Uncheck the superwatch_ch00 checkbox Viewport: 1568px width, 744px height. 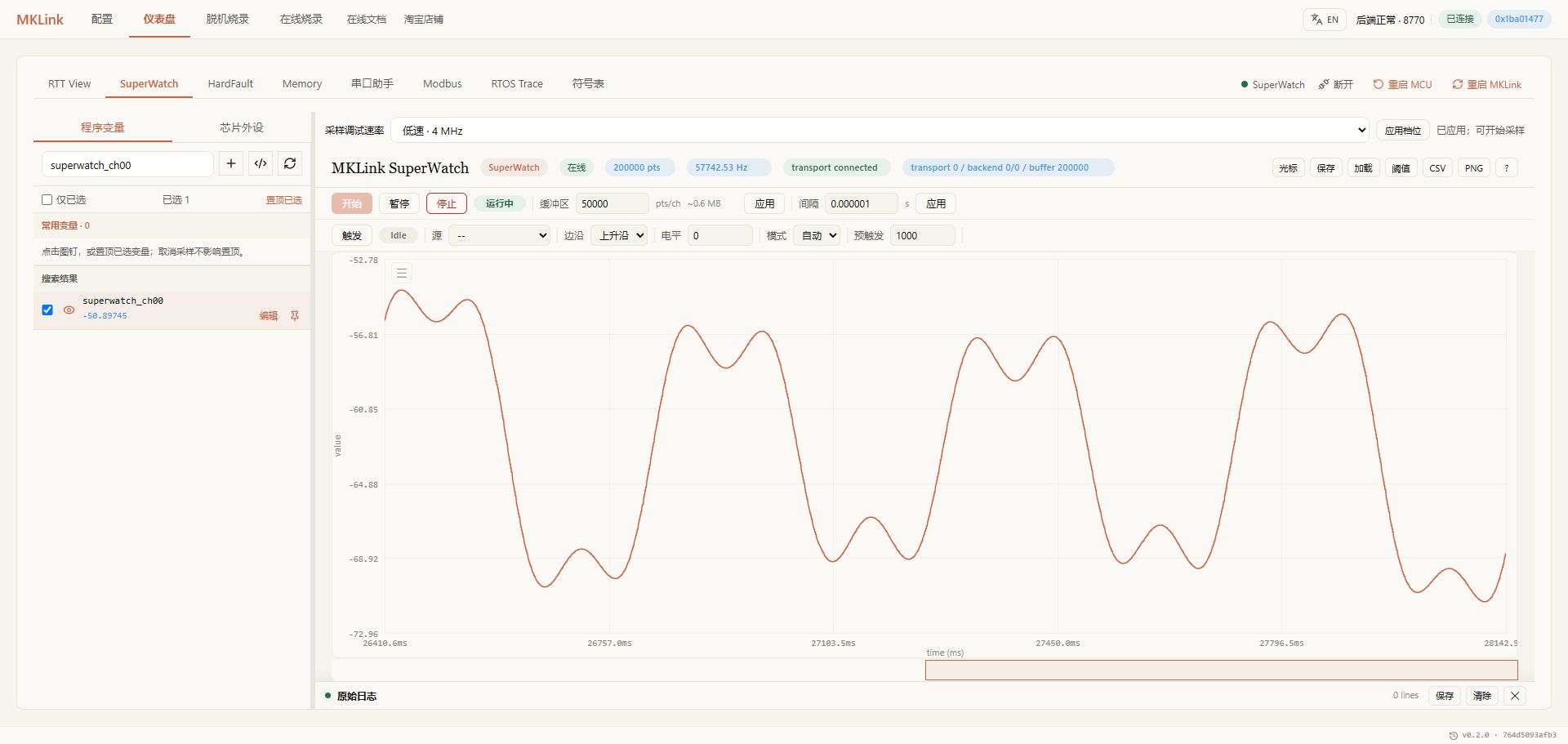tap(47, 310)
